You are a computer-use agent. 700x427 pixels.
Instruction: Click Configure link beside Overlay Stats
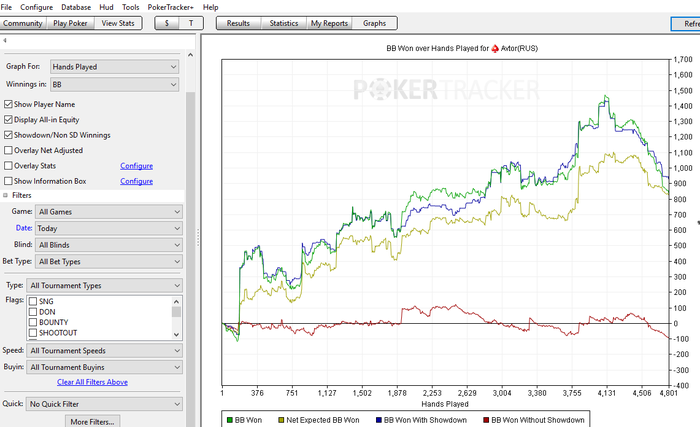[136, 166]
